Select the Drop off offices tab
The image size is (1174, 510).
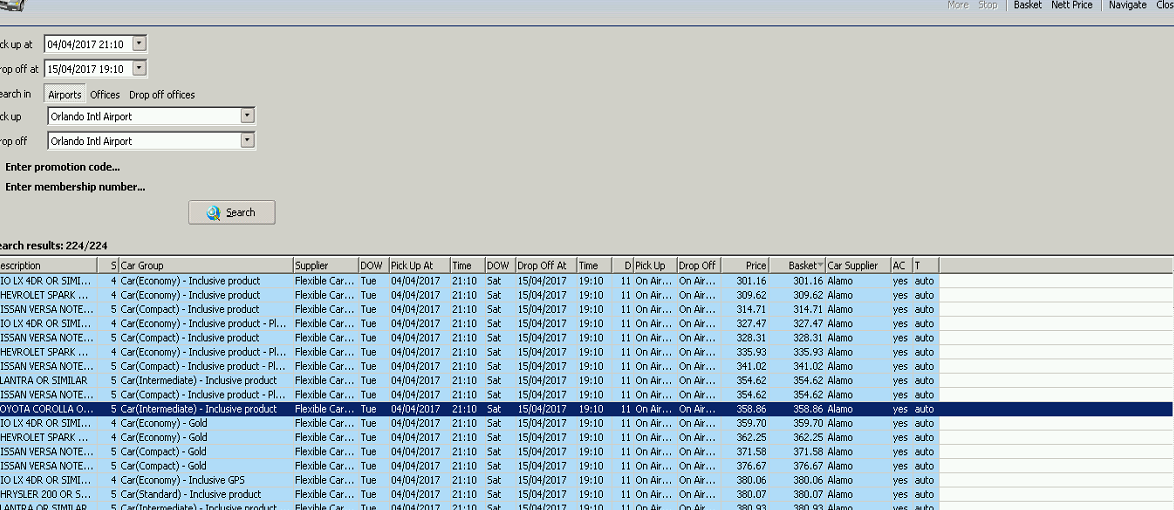[162, 95]
